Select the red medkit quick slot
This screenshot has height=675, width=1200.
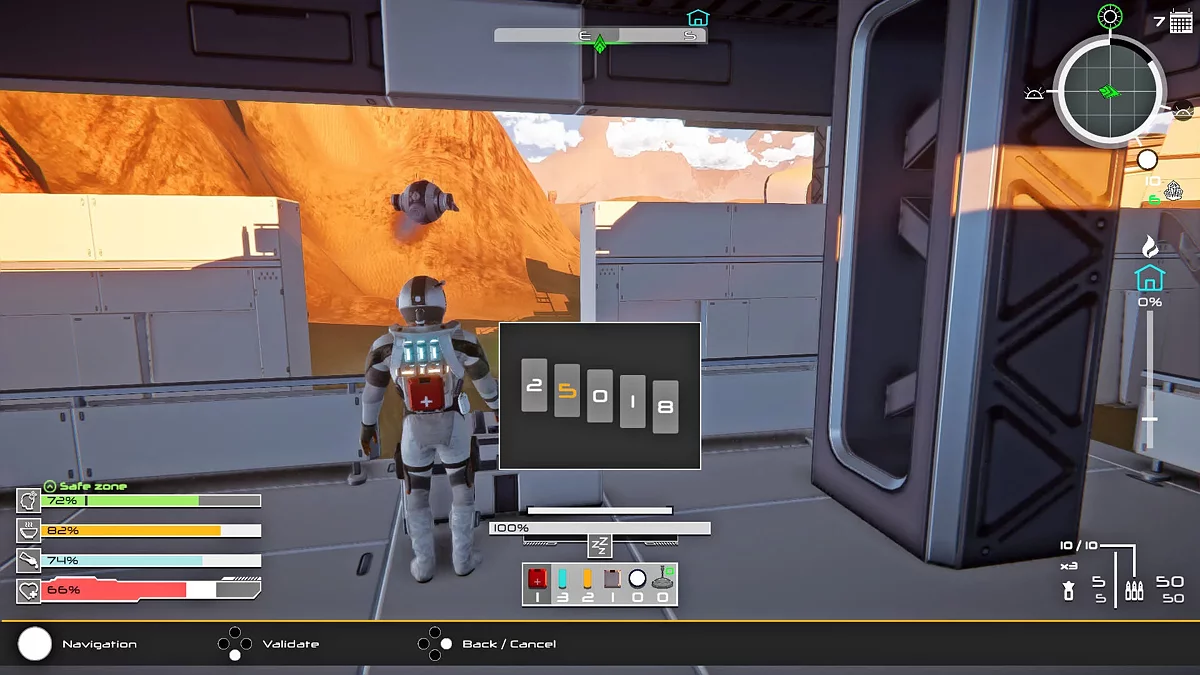(x=537, y=578)
